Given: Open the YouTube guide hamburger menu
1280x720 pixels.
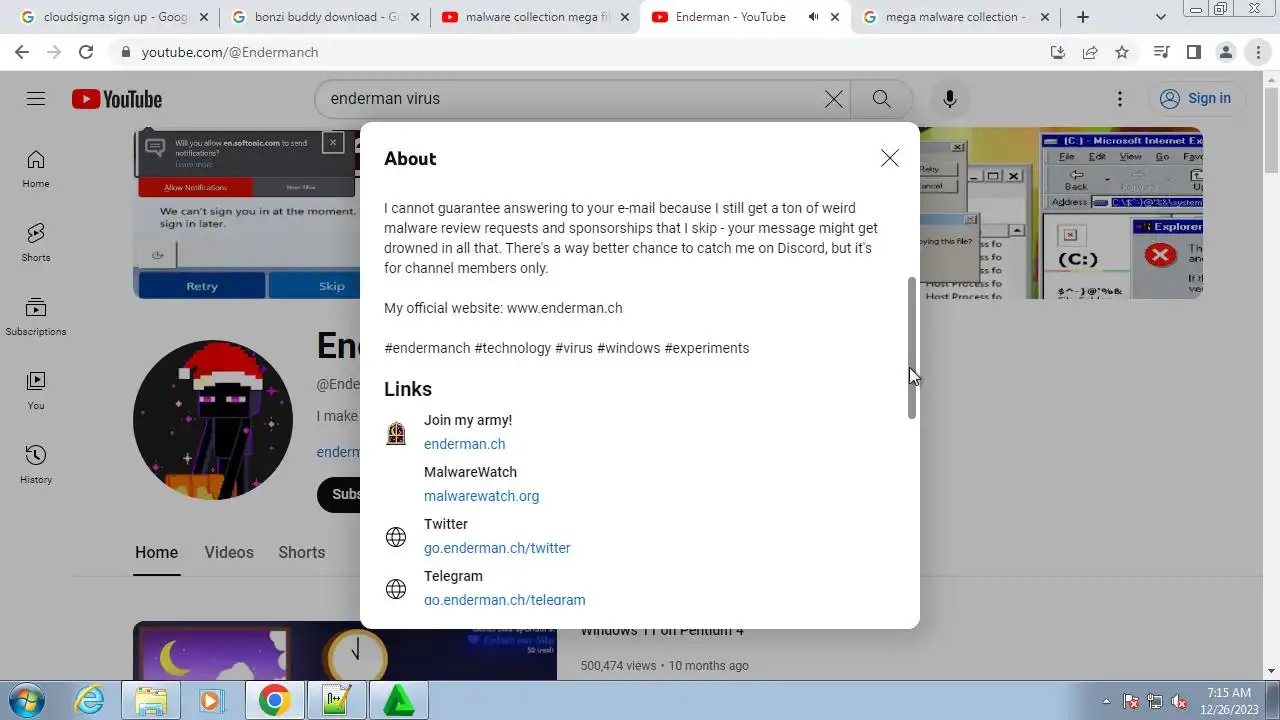Looking at the screenshot, I should pyautogui.click(x=36, y=98).
